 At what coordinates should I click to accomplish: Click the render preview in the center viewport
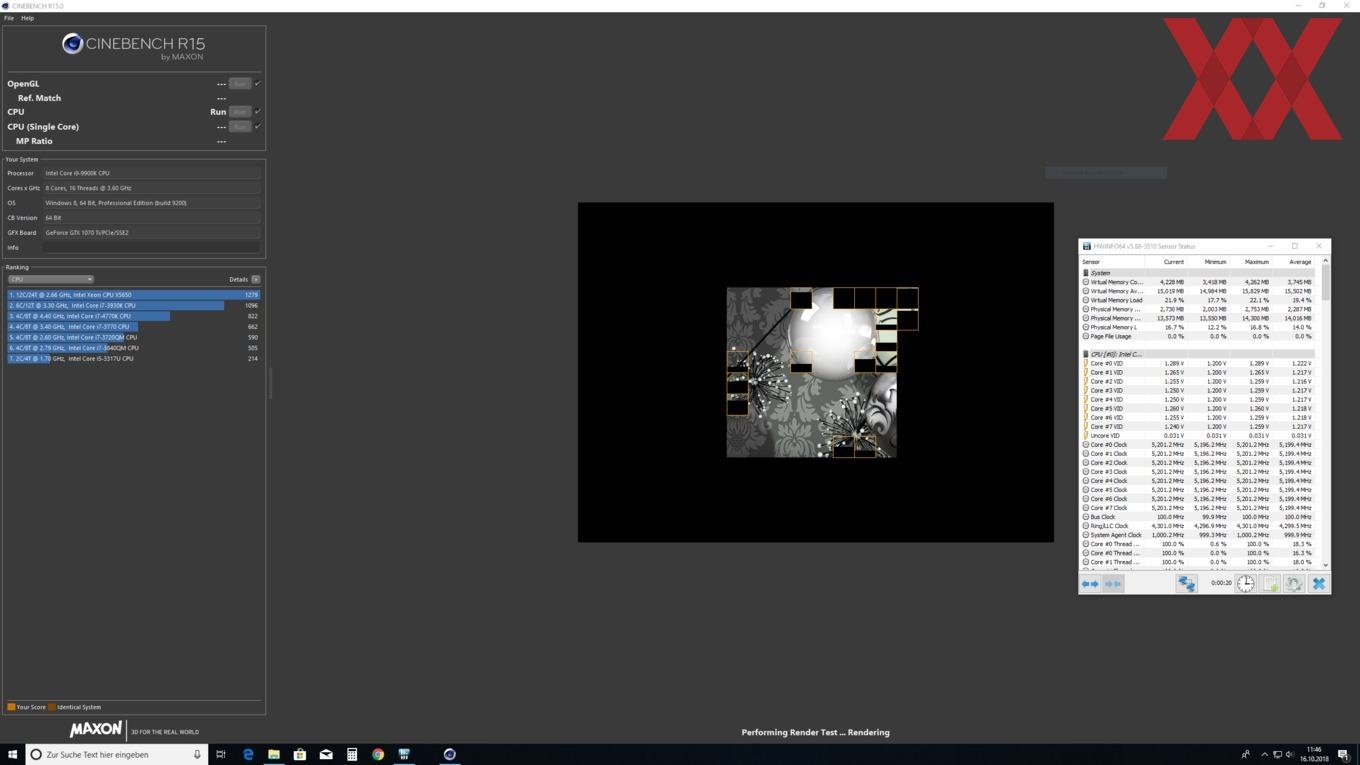[815, 372]
